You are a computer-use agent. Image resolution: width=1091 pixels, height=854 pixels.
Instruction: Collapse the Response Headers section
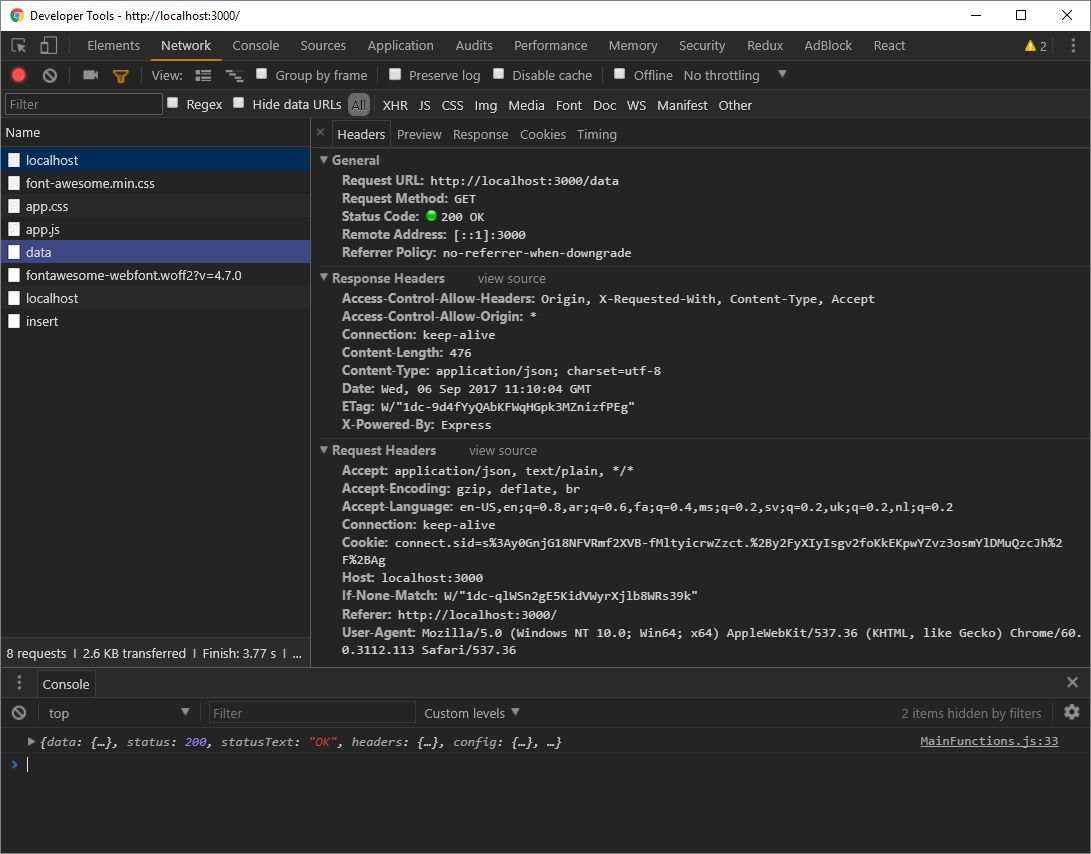(x=324, y=277)
